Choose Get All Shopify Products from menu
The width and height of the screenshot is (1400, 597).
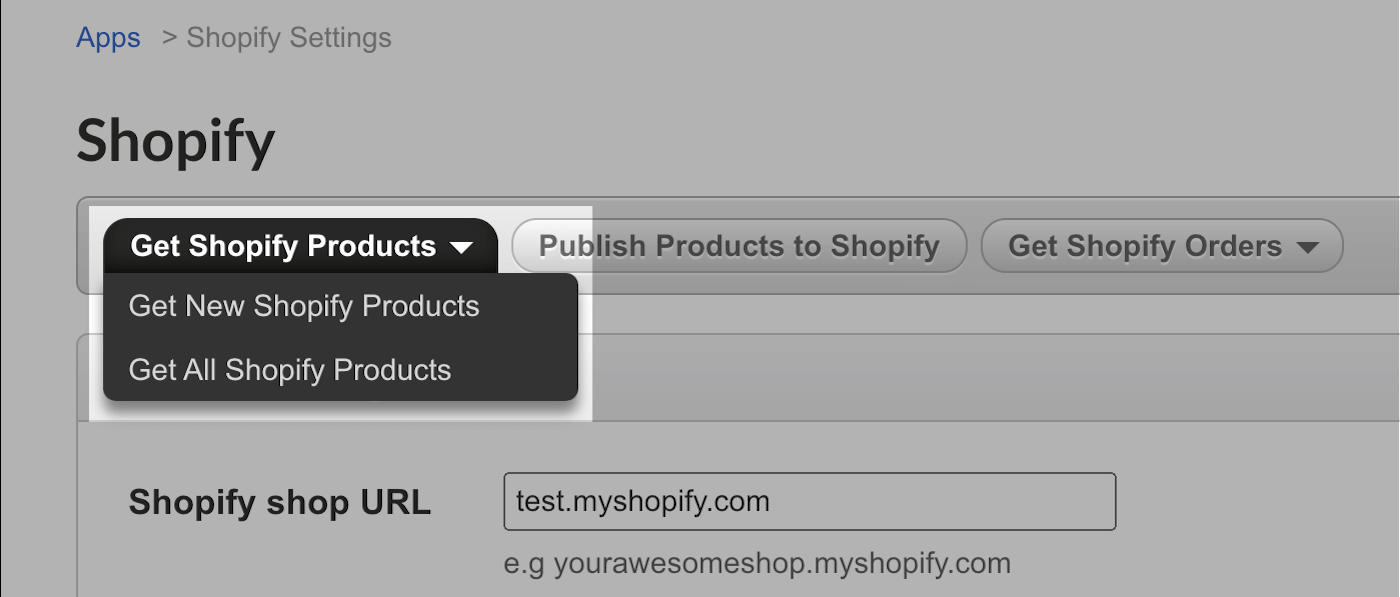click(x=290, y=370)
